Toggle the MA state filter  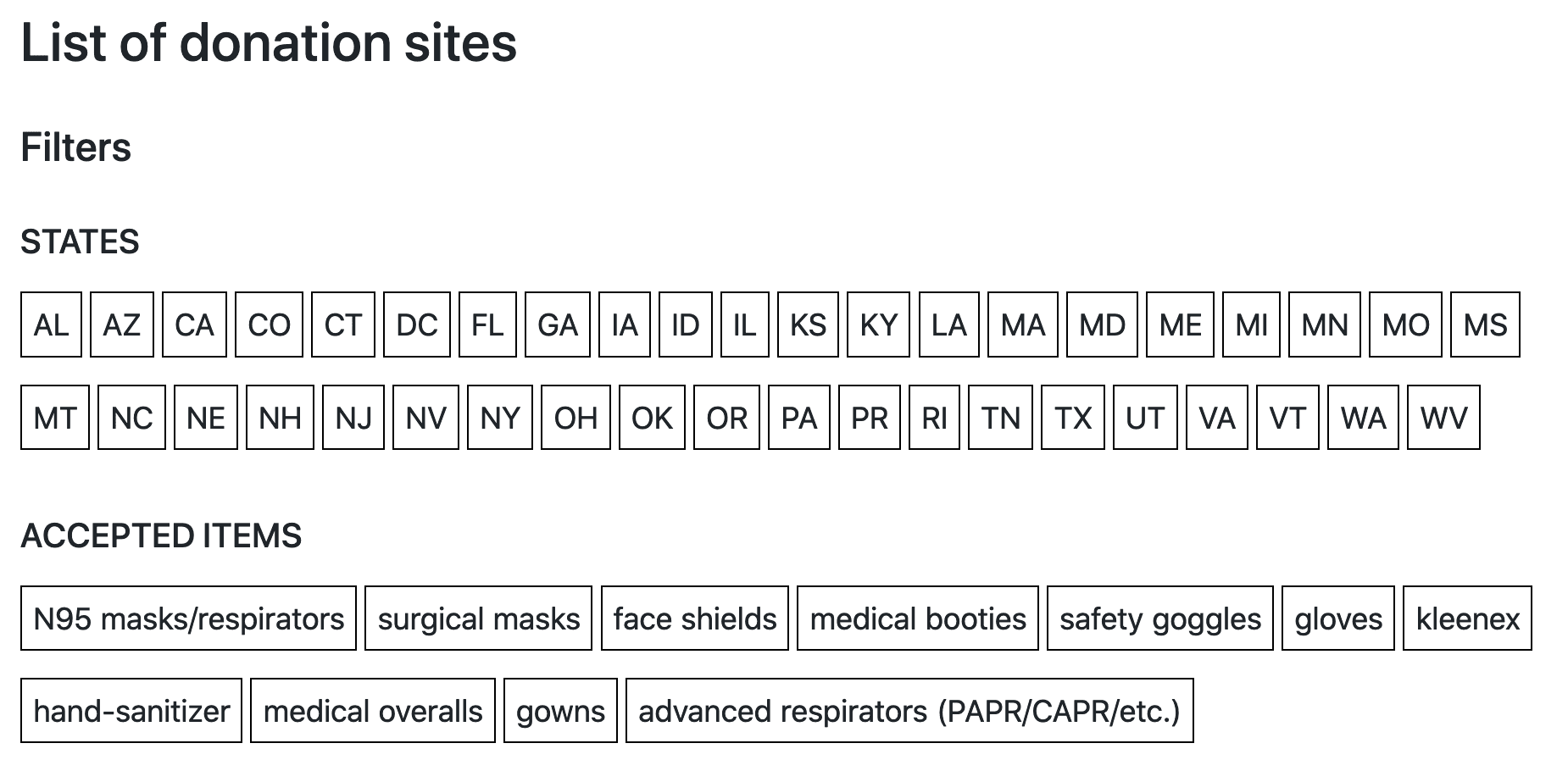[1022, 324]
